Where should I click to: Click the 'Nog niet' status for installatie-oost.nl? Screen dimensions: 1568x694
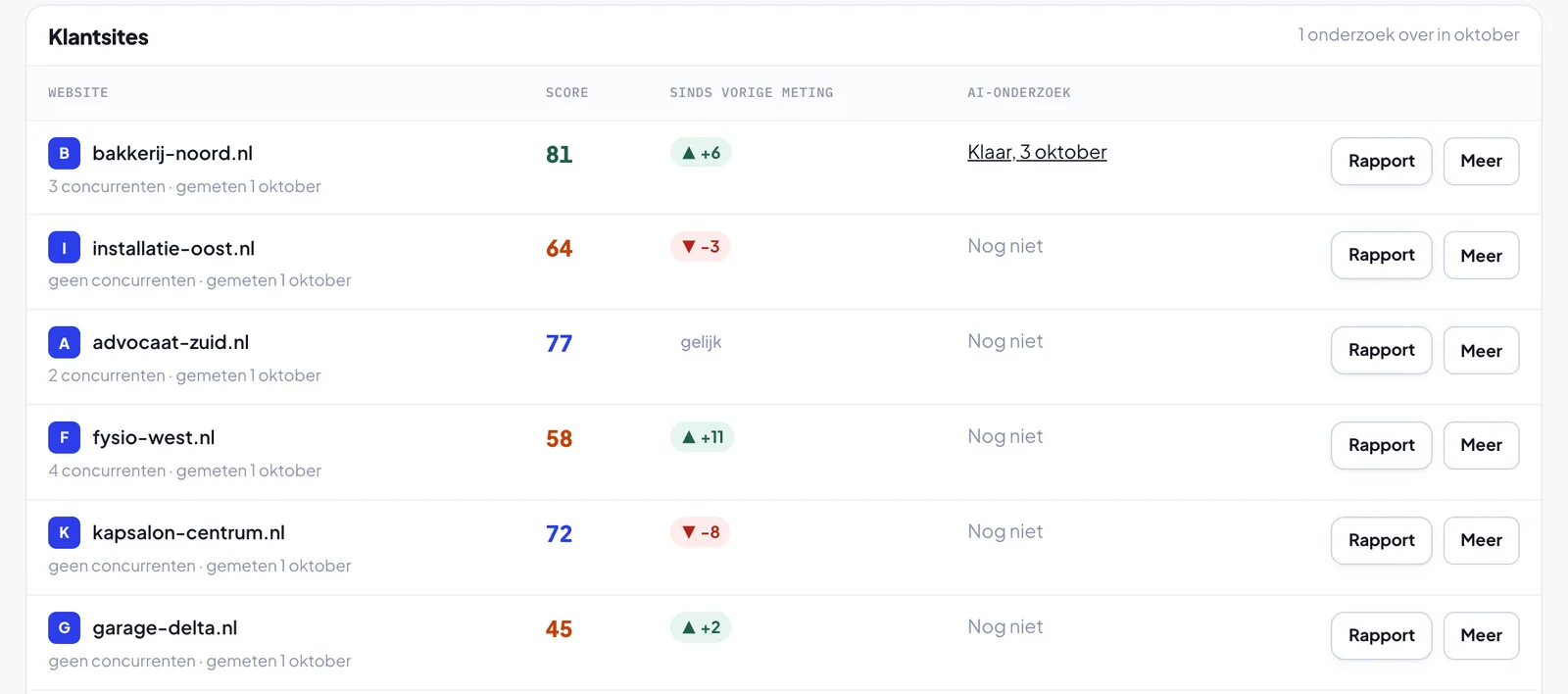pos(1005,246)
